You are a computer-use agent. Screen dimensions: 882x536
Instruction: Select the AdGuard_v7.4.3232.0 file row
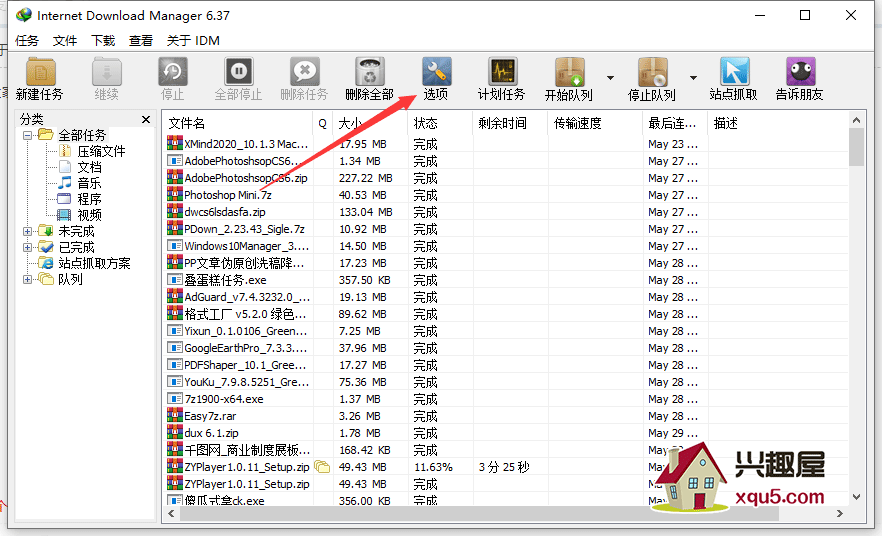506,297
